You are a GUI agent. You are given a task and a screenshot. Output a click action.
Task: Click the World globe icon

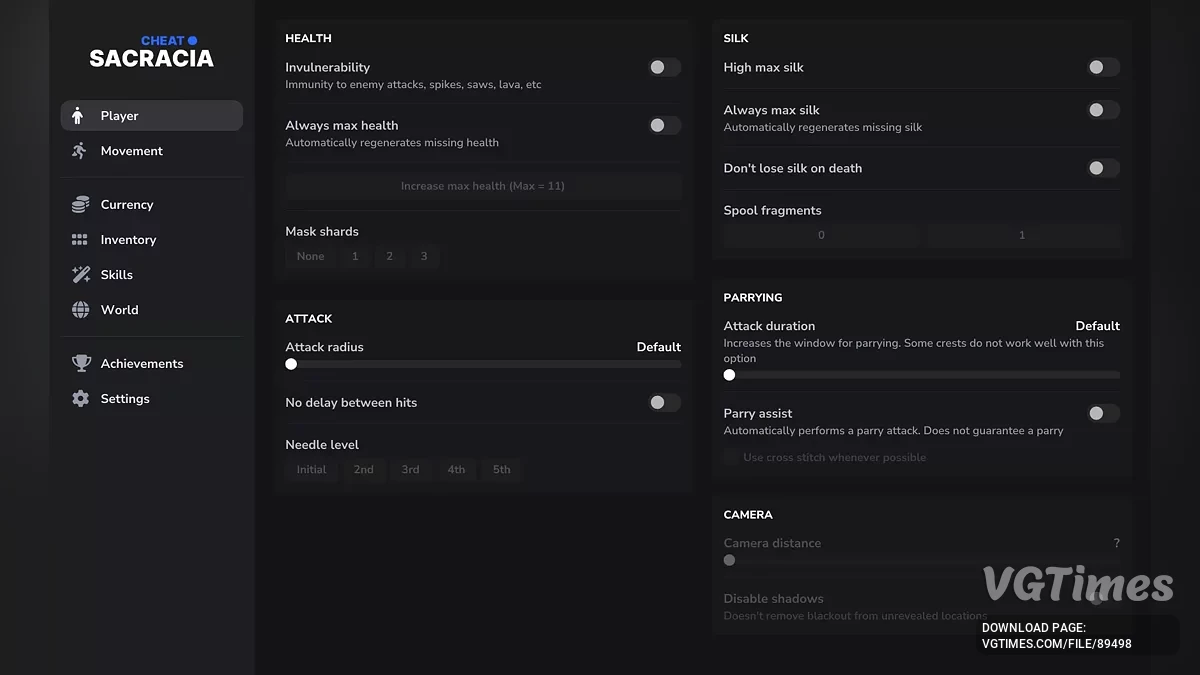[x=80, y=309]
